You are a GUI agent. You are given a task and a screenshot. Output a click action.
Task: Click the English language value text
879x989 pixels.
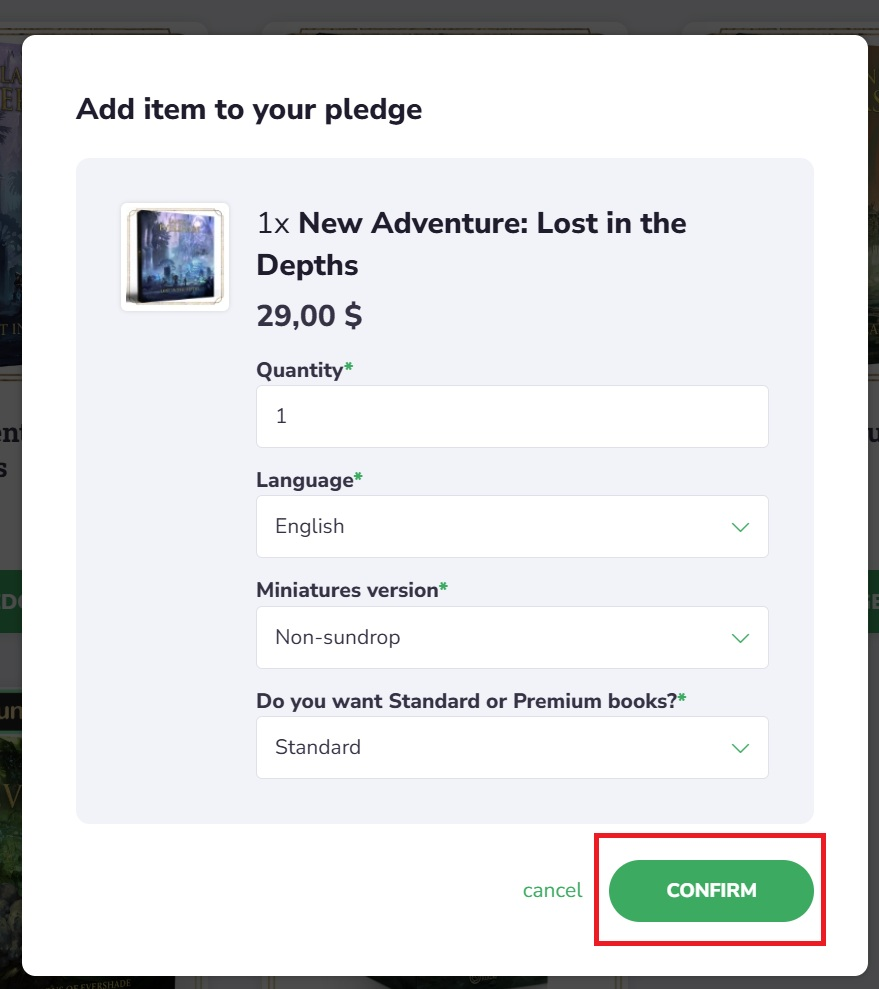click(x=310, y=526)
